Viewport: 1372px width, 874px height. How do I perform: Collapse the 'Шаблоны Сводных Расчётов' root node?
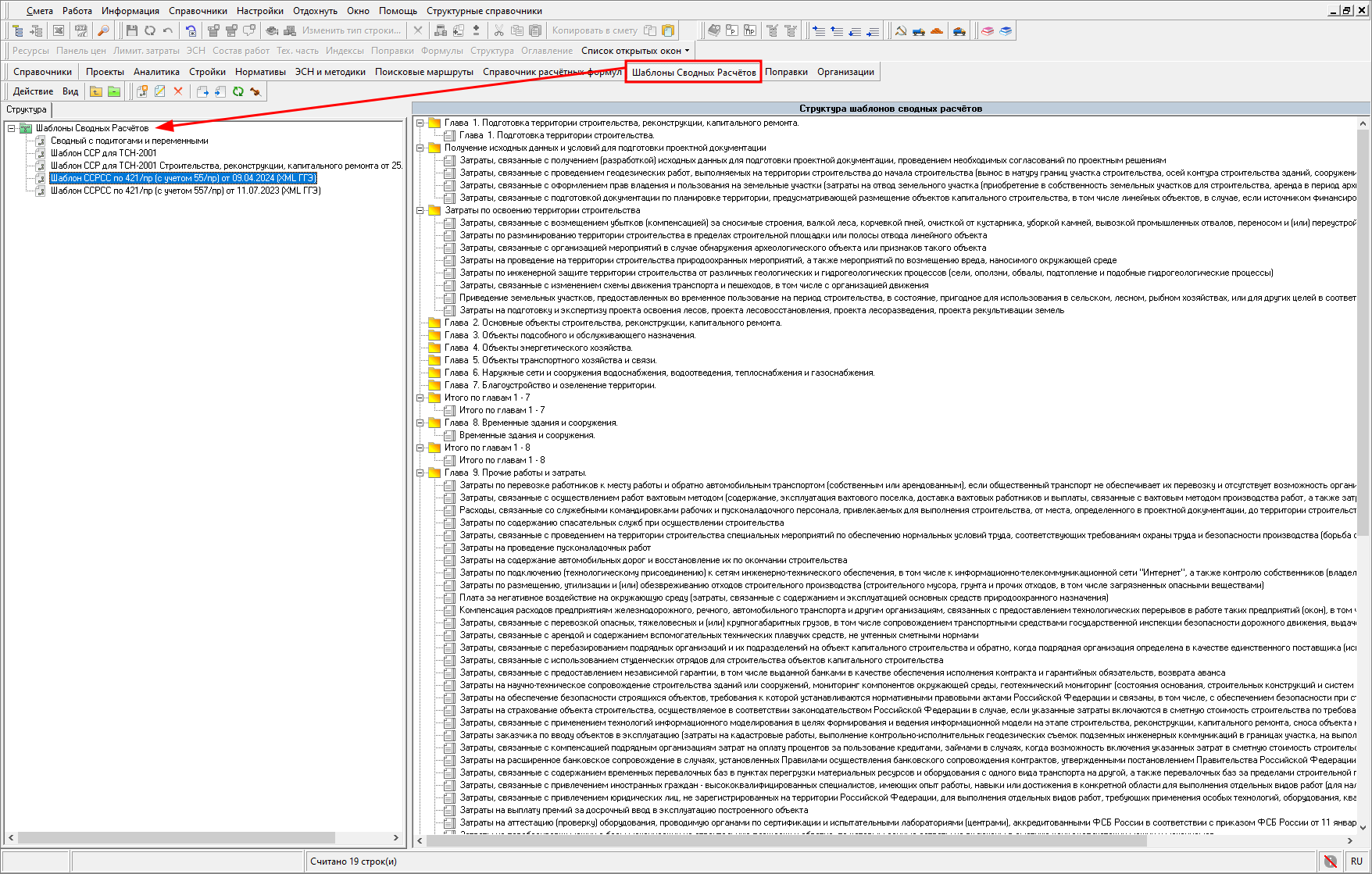click(12, 128)
